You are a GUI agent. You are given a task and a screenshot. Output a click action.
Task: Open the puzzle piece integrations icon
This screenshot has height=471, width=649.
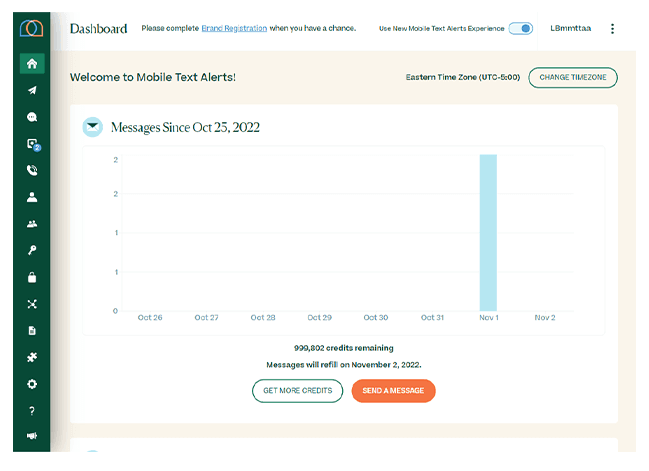(x=32, y=357)
